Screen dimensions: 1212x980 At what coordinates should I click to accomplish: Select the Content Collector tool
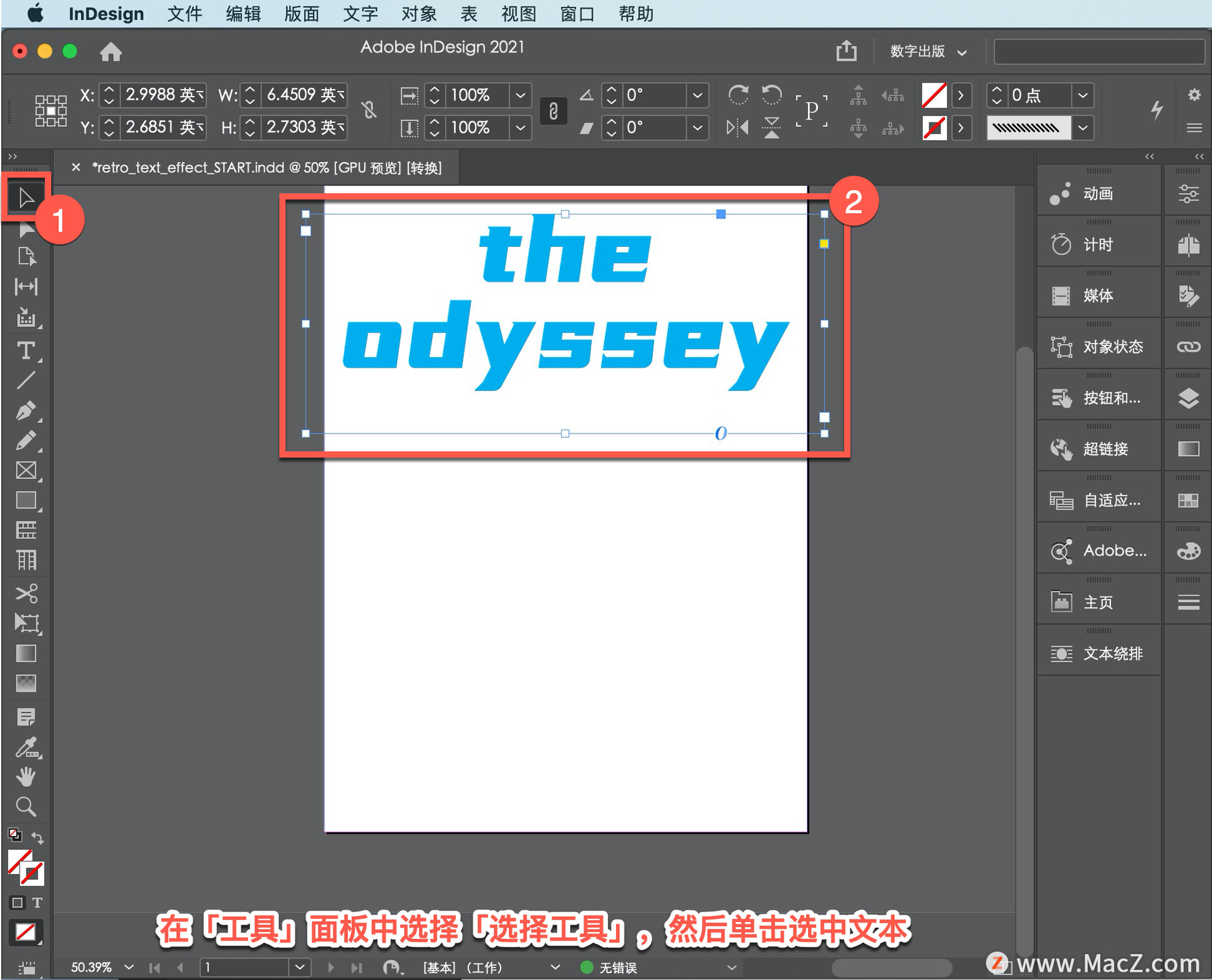pos(26,317)
